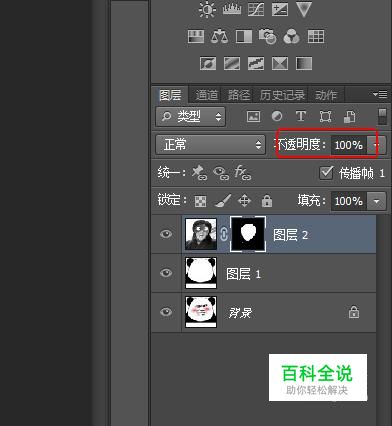The width and height of the screenshot is (392, 426).
Task: Switch to the 动作 tab
Action: point(326,95)
